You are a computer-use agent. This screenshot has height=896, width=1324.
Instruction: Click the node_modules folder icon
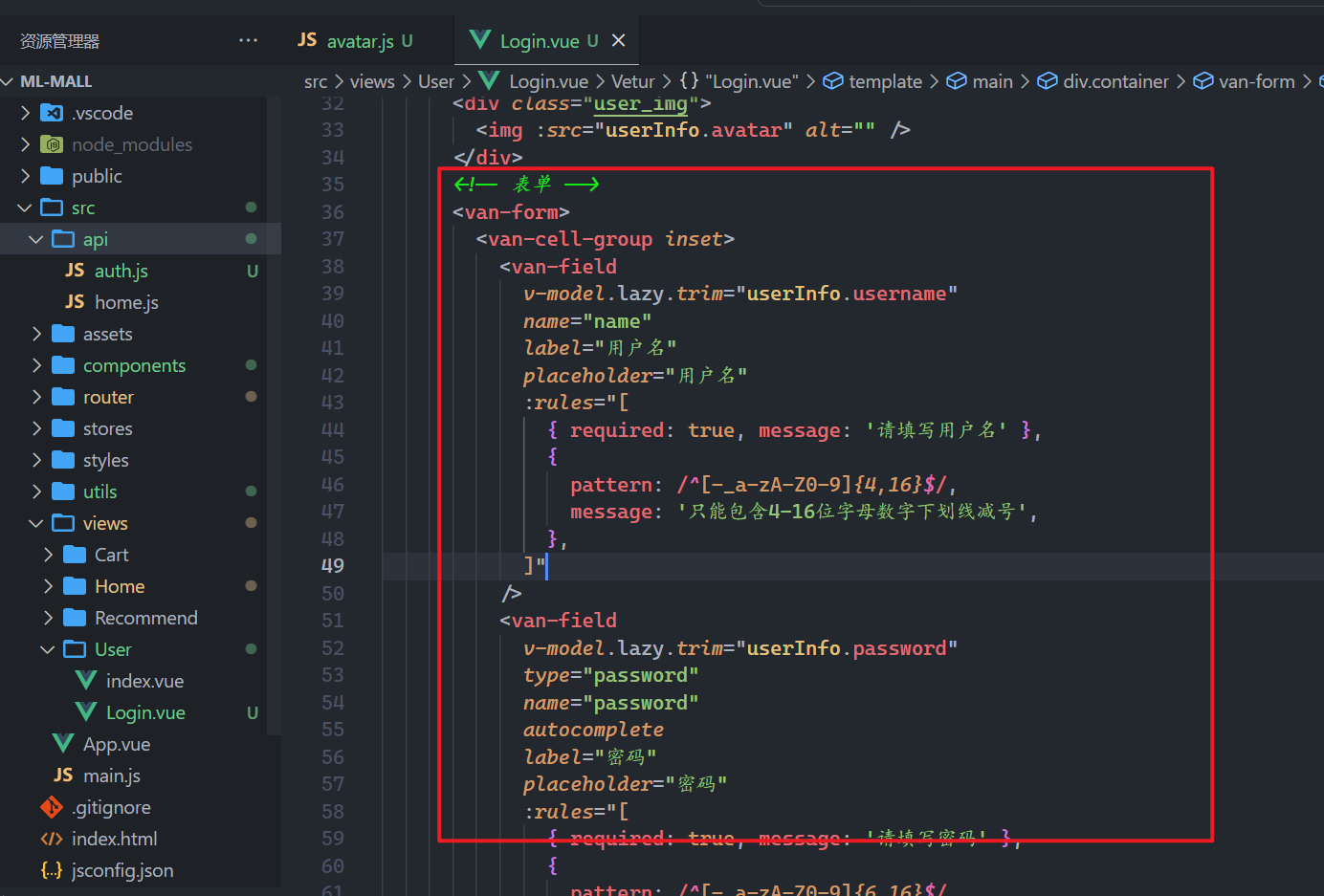click(52, 144)
